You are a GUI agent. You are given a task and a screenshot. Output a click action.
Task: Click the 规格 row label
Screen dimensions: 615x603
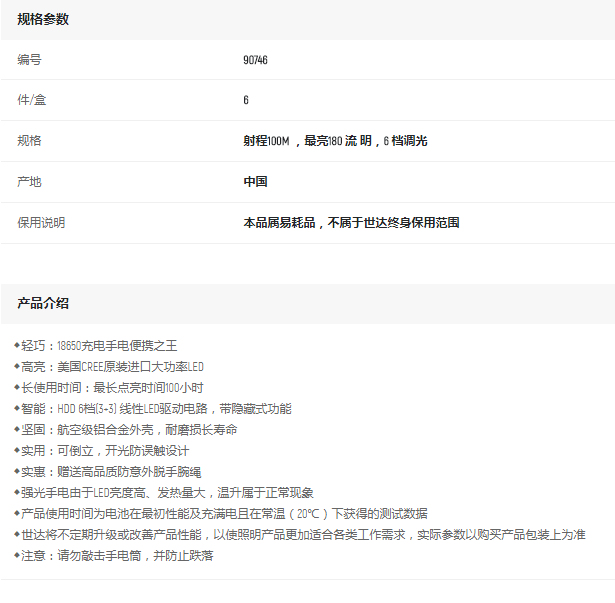pyautogui.click(x=29, y=141)
